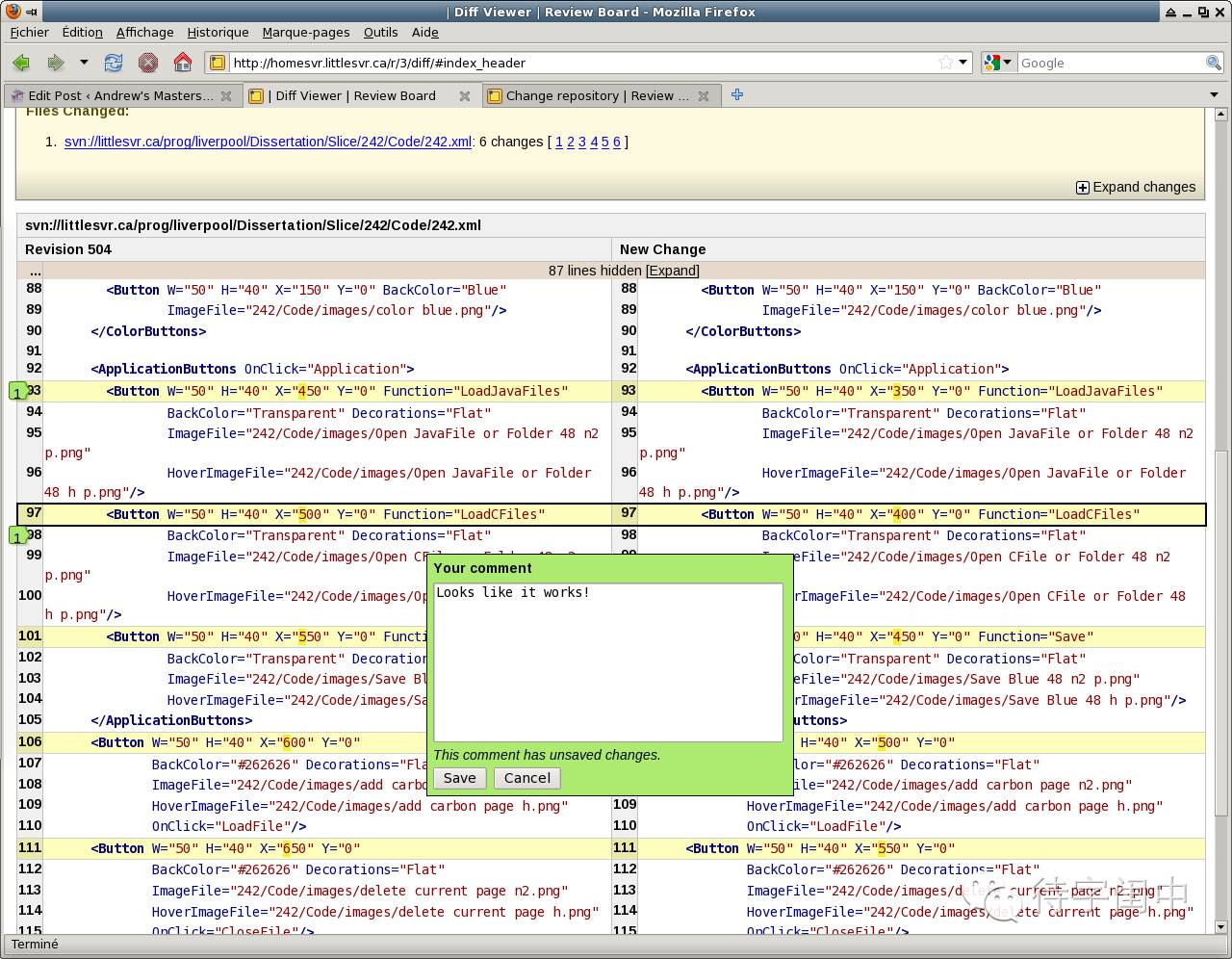Screen dimensions: 1232x959
Task: Open the Fichier menu
Action: [30, 32]
